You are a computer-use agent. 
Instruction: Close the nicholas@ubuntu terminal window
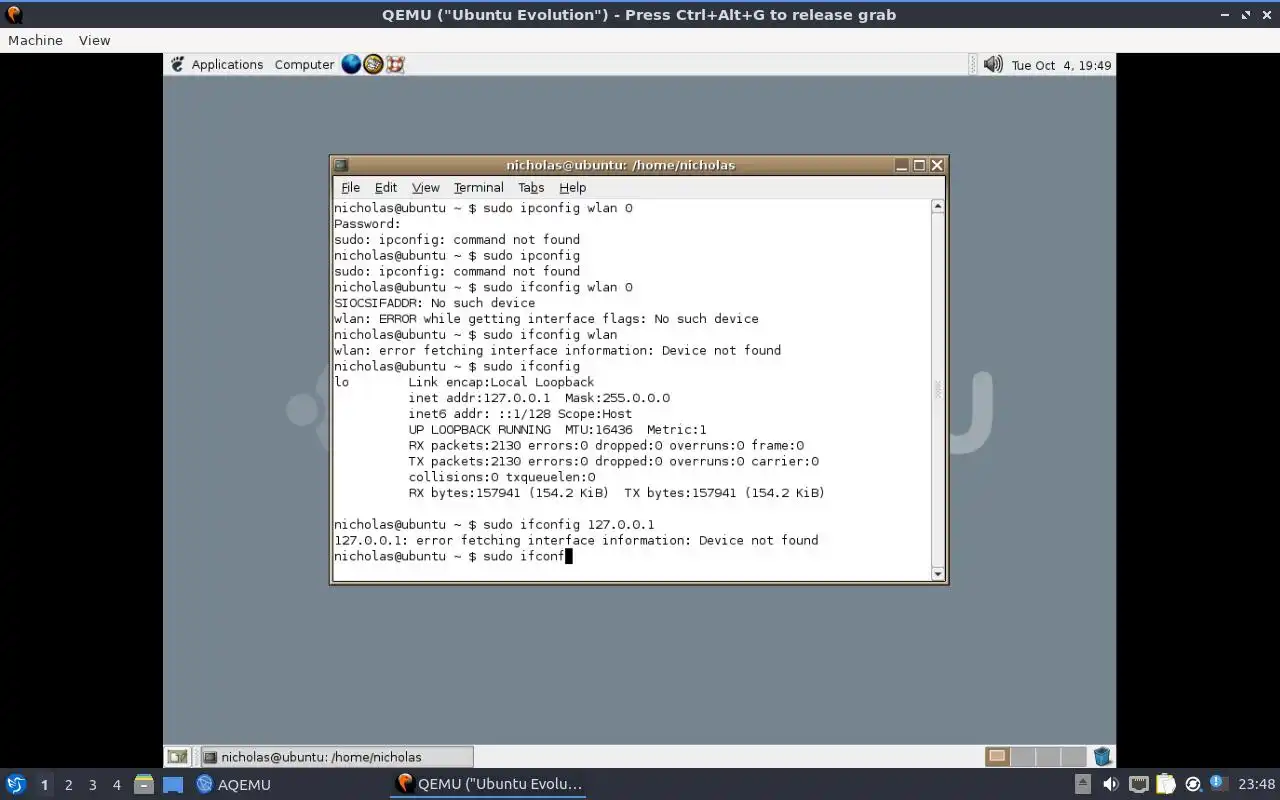pos(937,165)
